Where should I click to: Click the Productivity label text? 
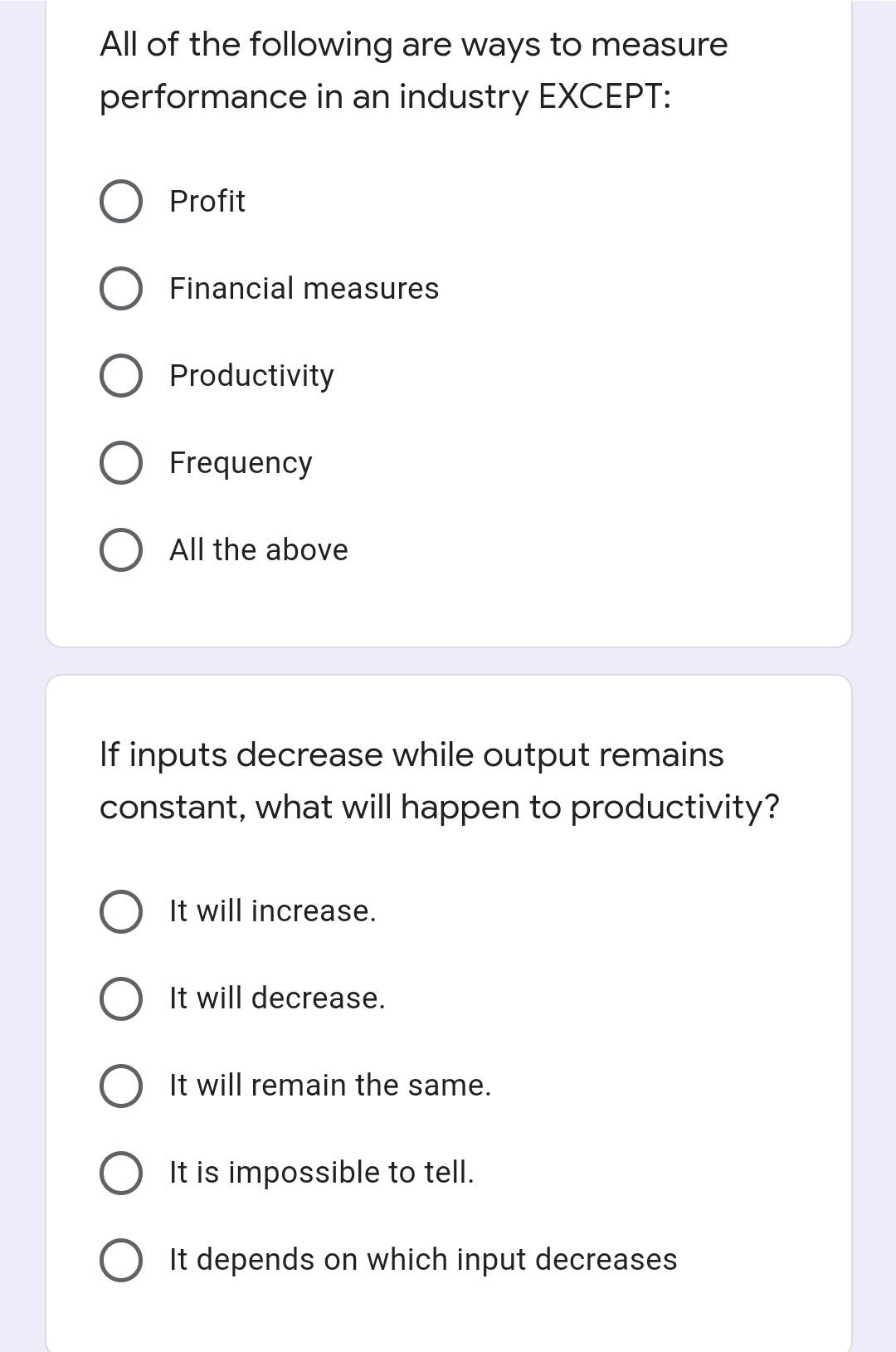point(251,375)
